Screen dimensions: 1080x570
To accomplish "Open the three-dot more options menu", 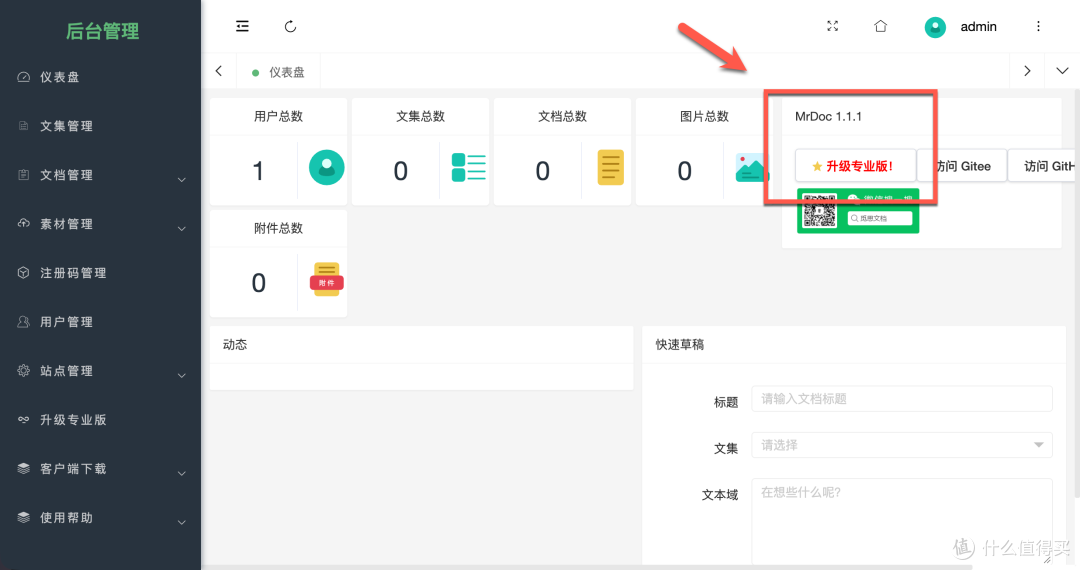I will tap(1038, 26).
